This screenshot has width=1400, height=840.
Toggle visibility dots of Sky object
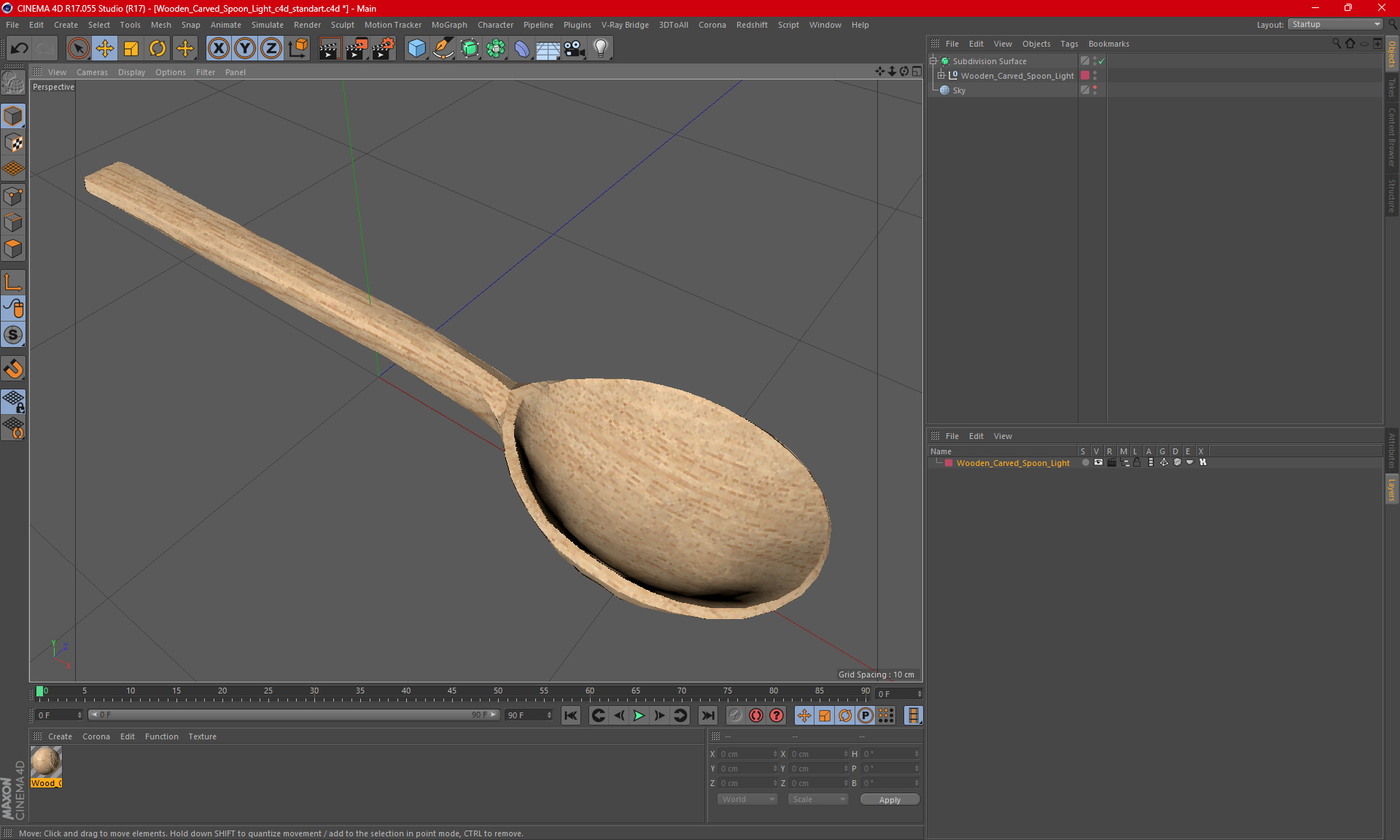[1094, 90]
